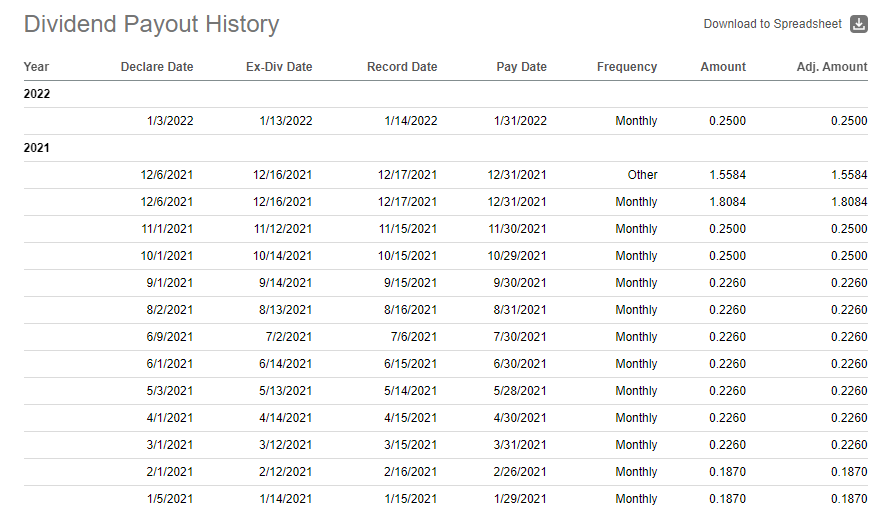885x510 pixels.
Task: Click the 2022 year group row
Action: click(445, 94)
